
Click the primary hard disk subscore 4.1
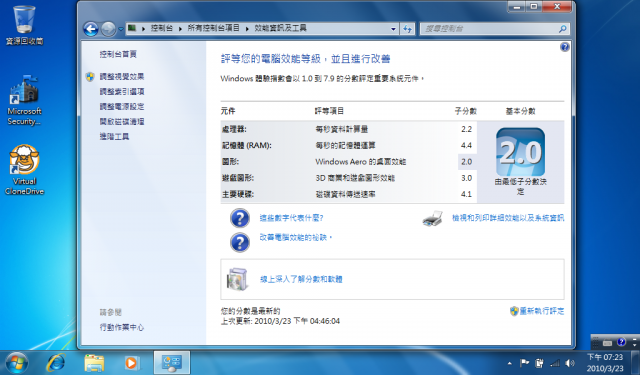[467, 194]
